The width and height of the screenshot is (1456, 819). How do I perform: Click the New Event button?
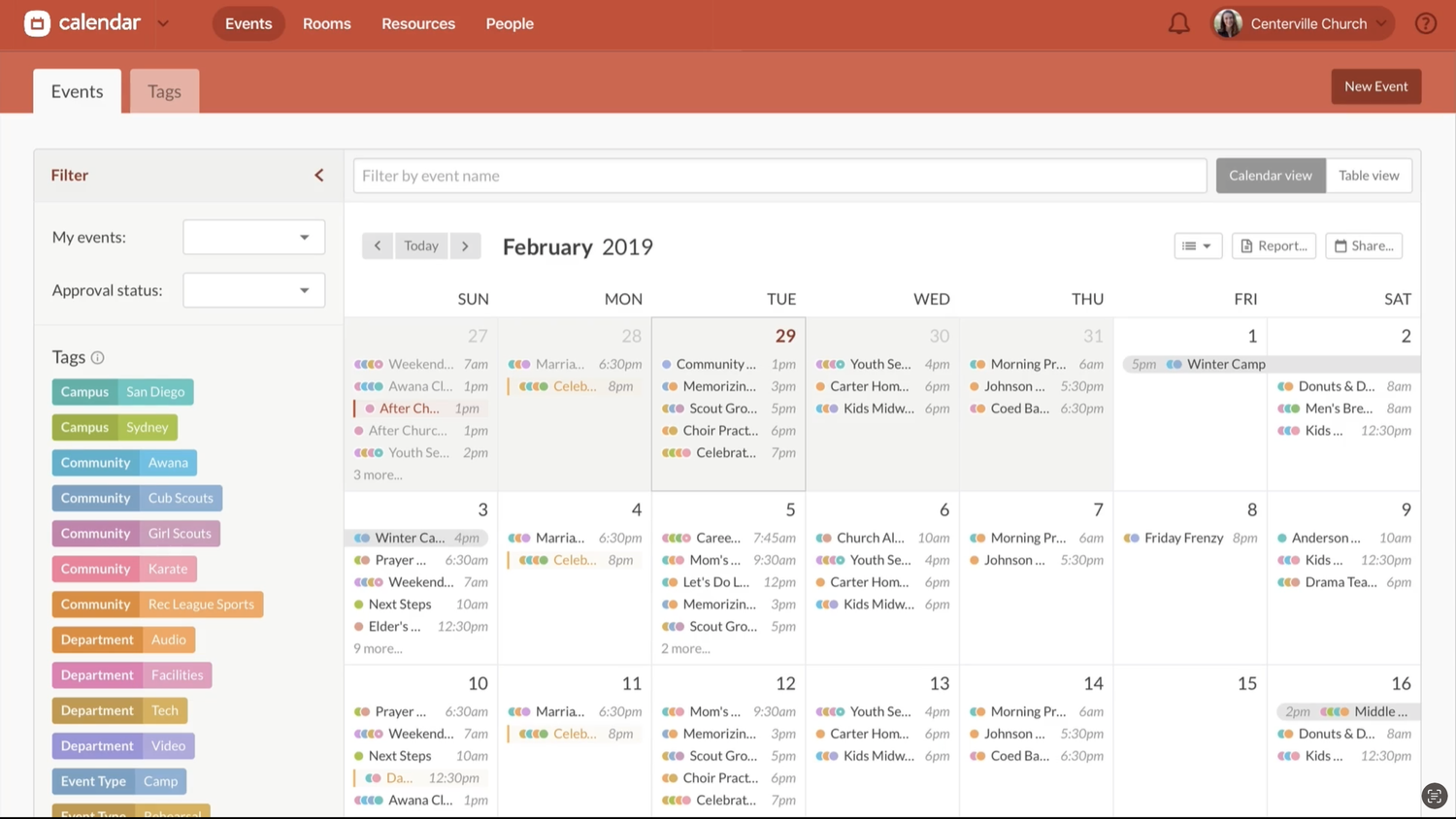tap(1375, 85)
